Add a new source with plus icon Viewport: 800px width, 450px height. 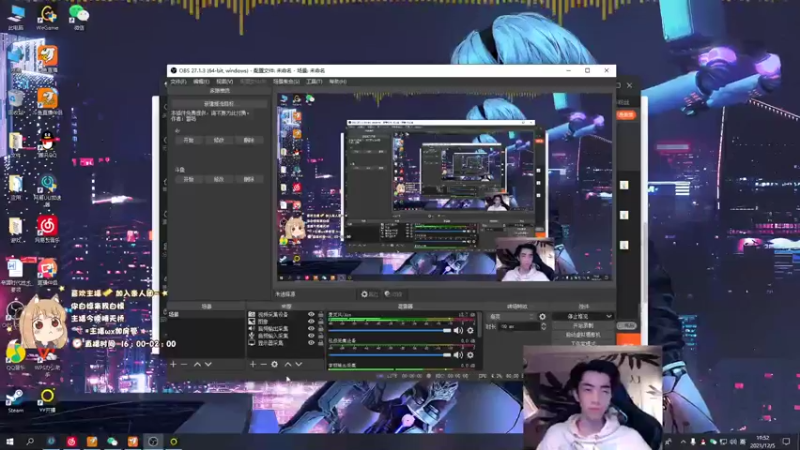pyautogui.click(x=253, y=364)
